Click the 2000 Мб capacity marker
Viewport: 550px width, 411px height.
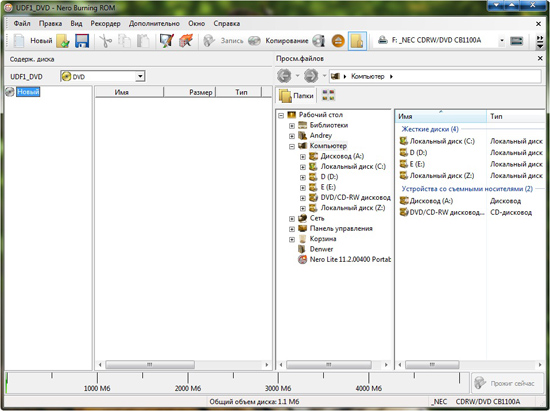(188, 388)
